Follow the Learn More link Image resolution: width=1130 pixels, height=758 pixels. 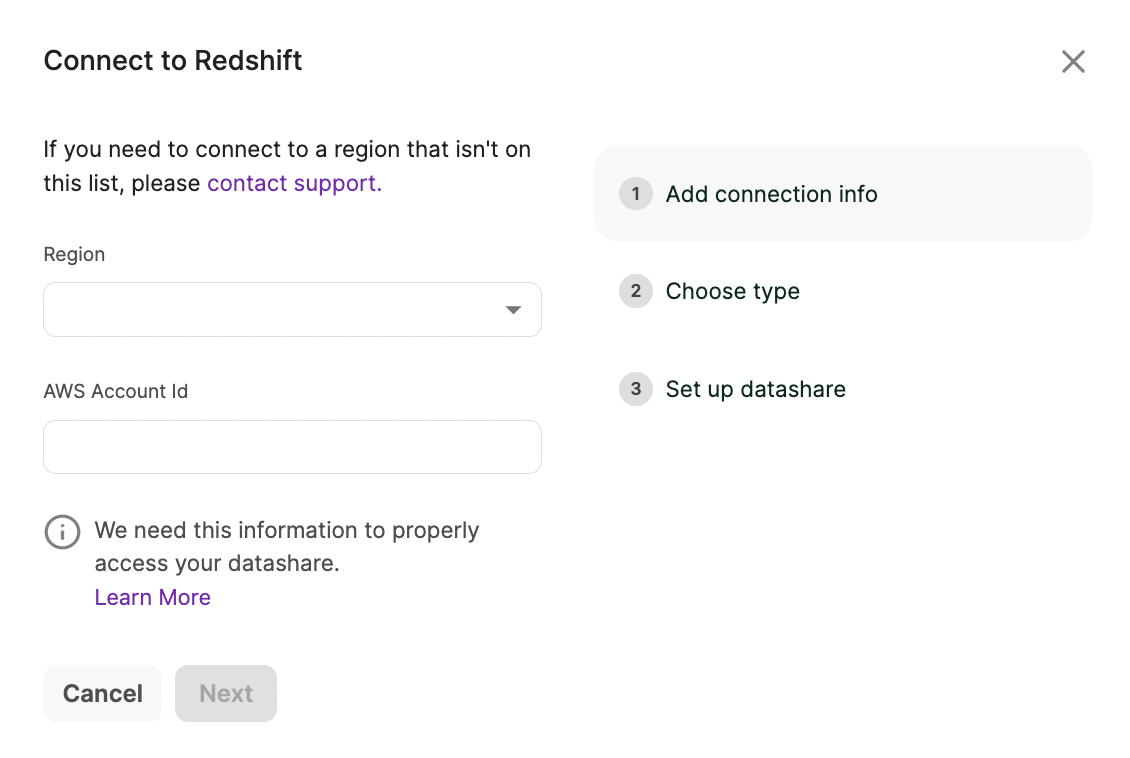(x=152, y=597)
